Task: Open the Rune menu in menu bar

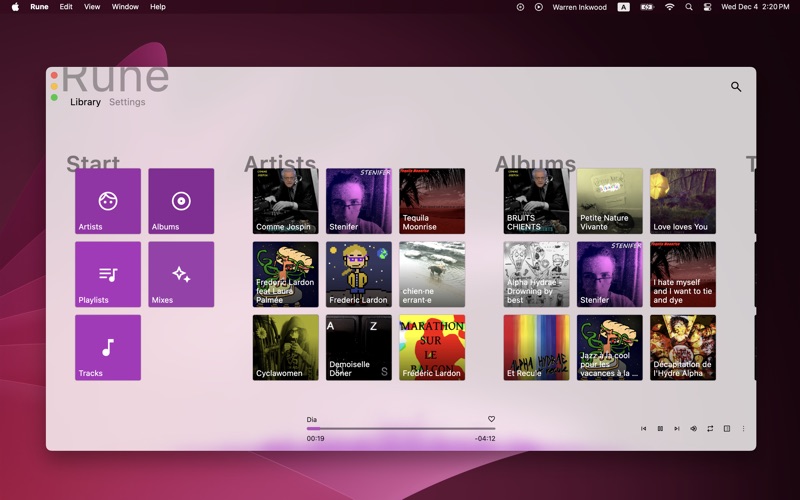Action: click(x=39, y=7)
